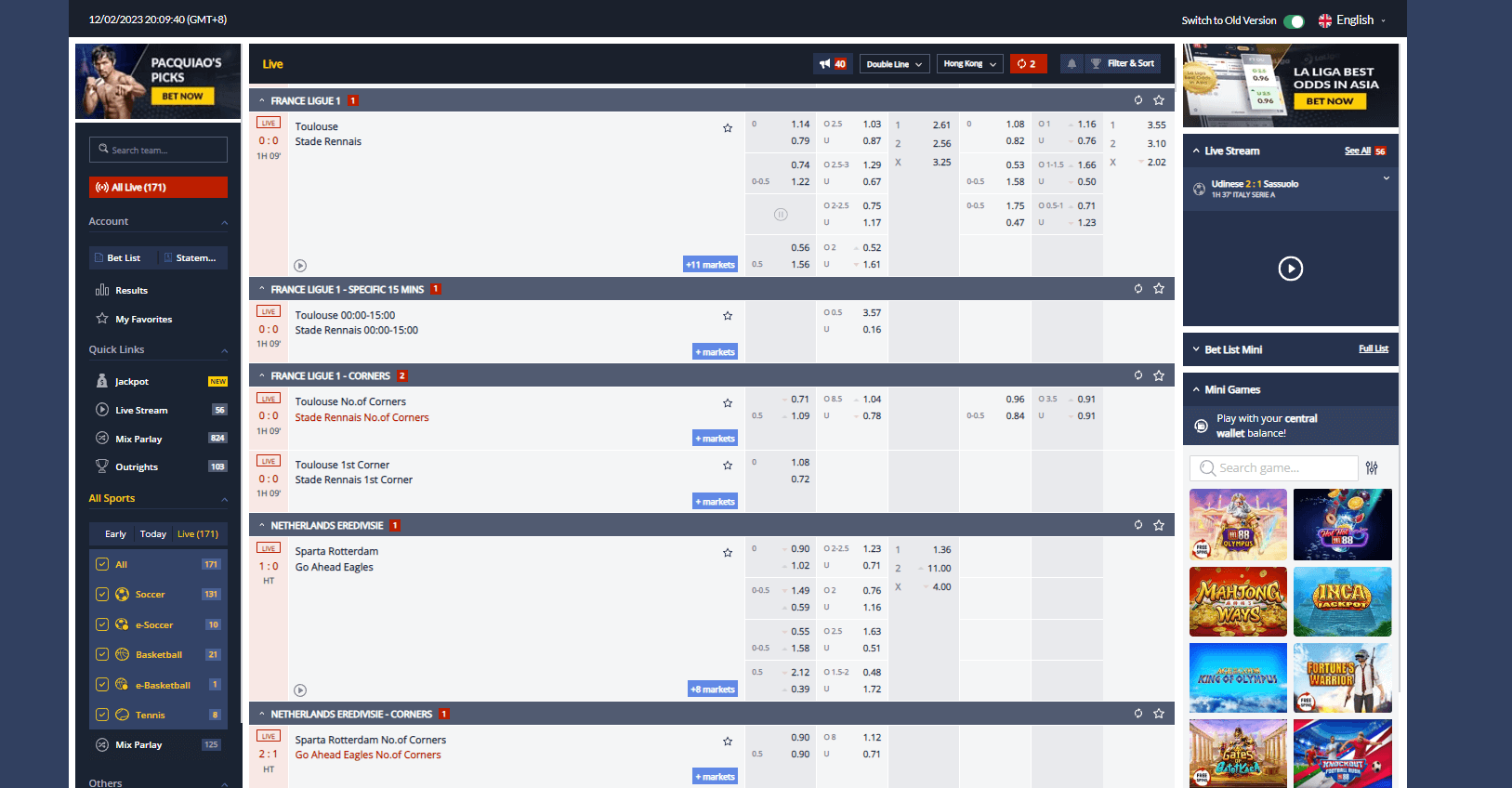Viewport: 1512px width, 788px height.
Task: Refresh the Netherlands Eredivisie section
Action: pyautogui.click(x=1138, y=525)
